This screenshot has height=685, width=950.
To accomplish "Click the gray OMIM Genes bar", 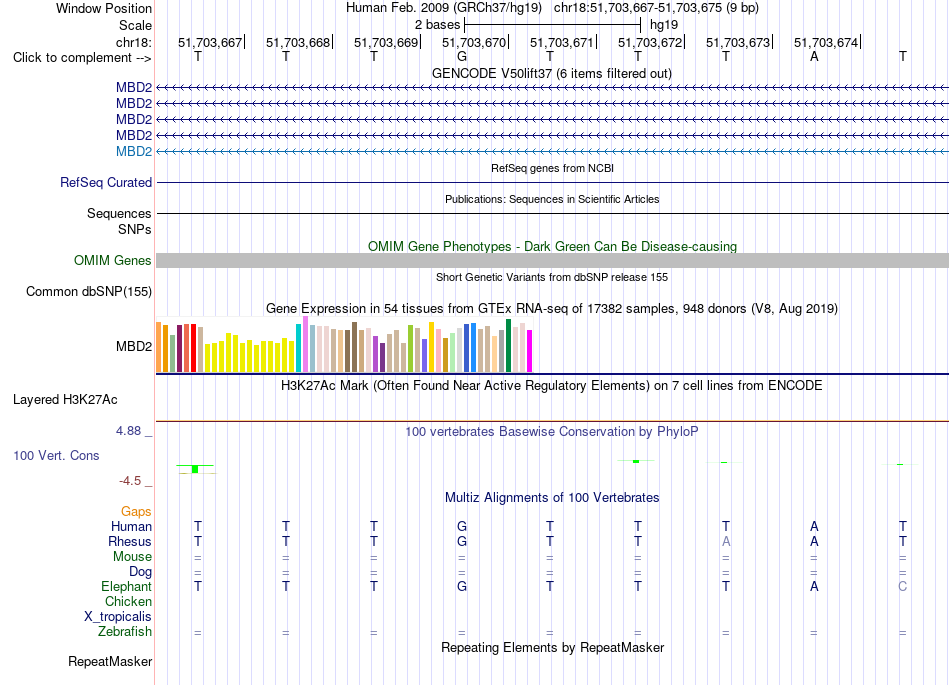I will (552, 260).
